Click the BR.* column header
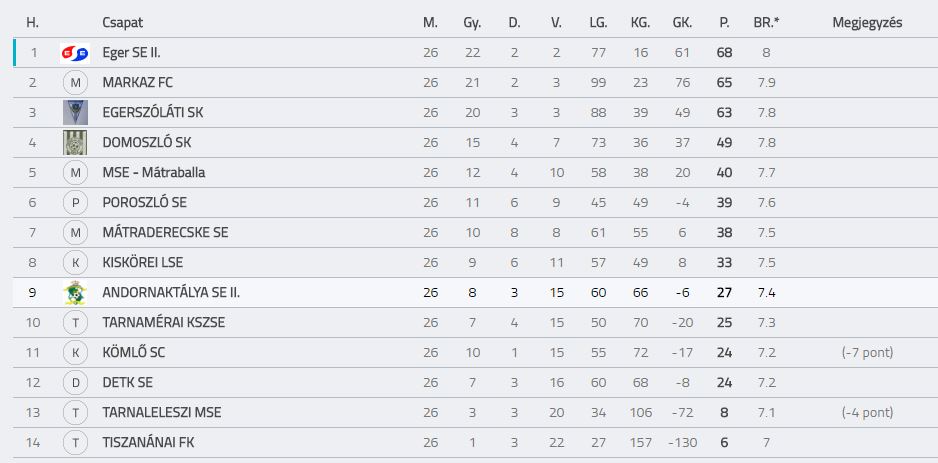 (766, 23)
